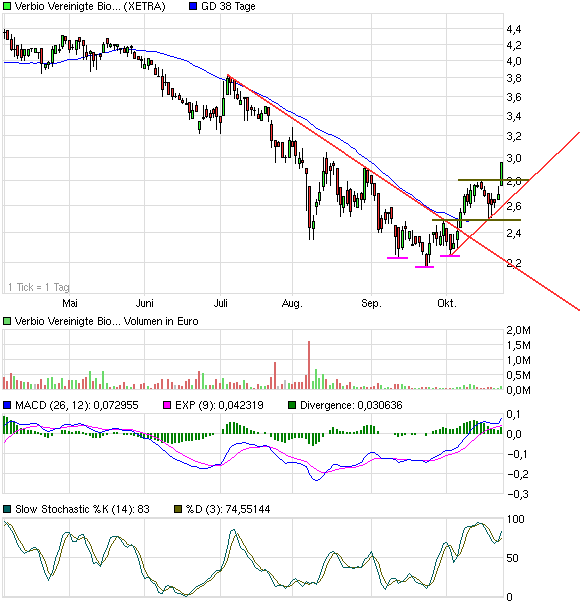Click the 'Slow Stochastic %K (14): 83' label

click(x=82, y=509)
